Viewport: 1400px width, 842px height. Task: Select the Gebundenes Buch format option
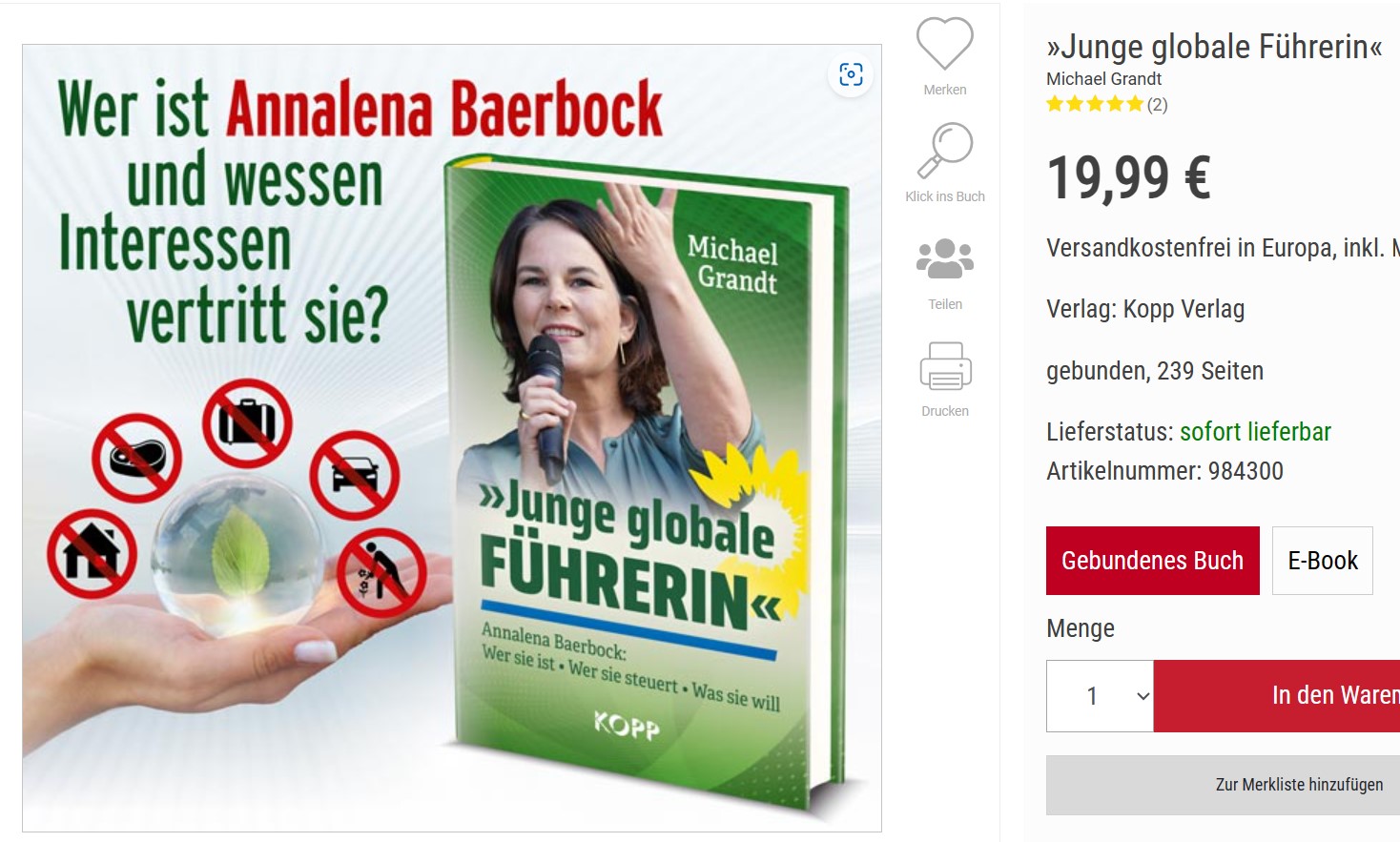(1152, 561)
